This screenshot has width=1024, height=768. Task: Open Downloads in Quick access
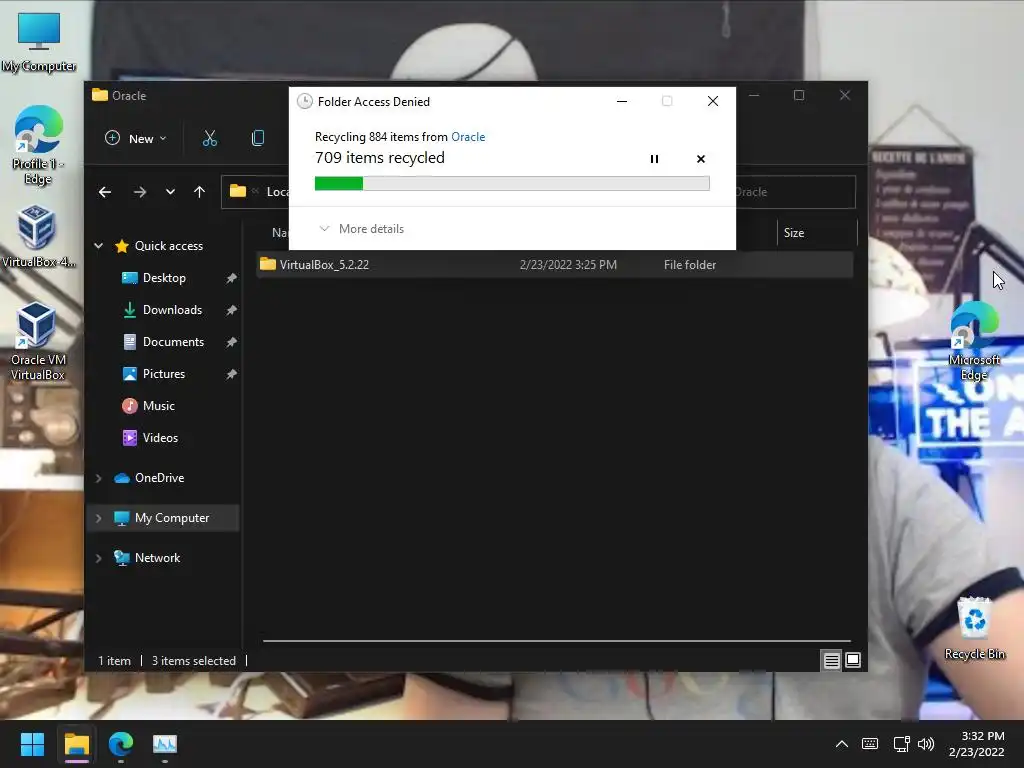click(172, 310)
